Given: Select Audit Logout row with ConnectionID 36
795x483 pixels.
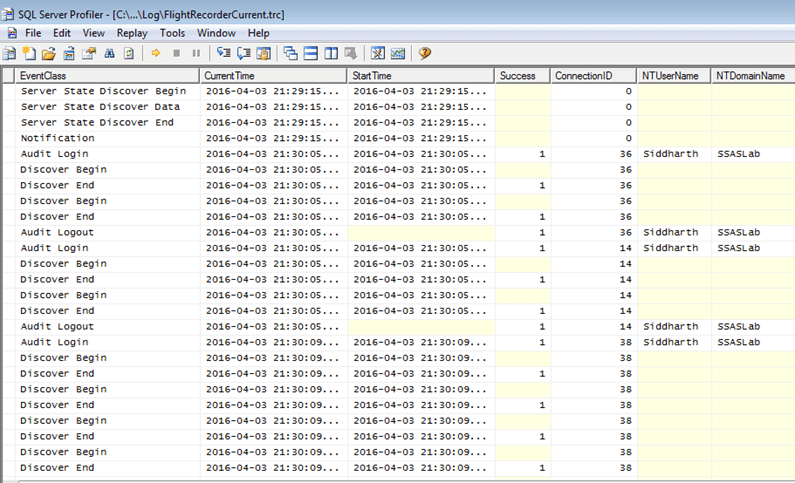Looking at the screenshot, I should tap(399, 233).
